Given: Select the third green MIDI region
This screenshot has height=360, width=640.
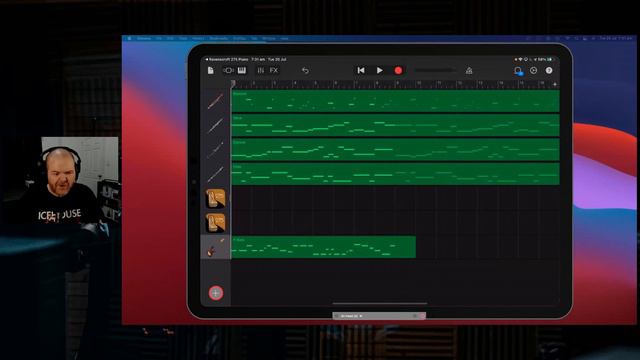Looking at the screenshot, I should click(395, 149).
